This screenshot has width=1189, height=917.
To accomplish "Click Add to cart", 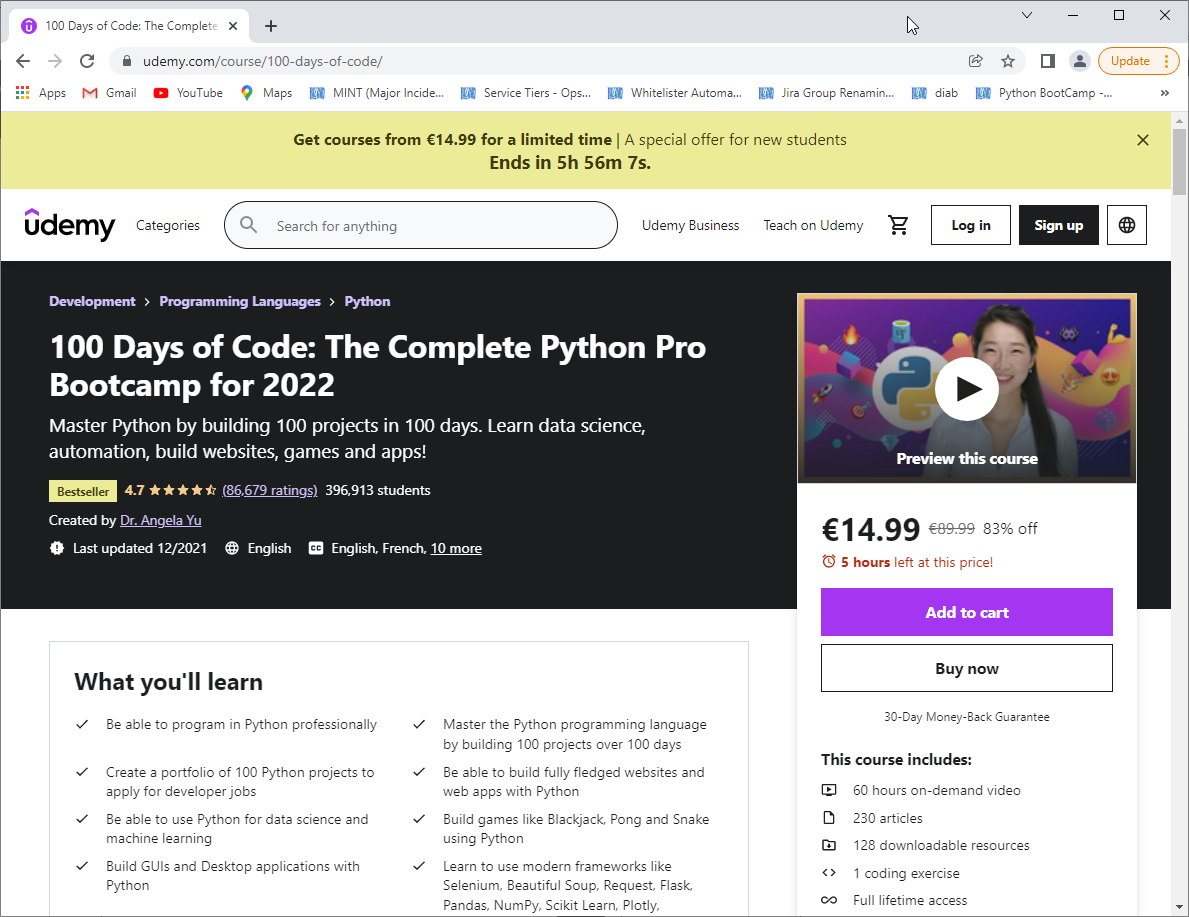I will tap(967, 612).
